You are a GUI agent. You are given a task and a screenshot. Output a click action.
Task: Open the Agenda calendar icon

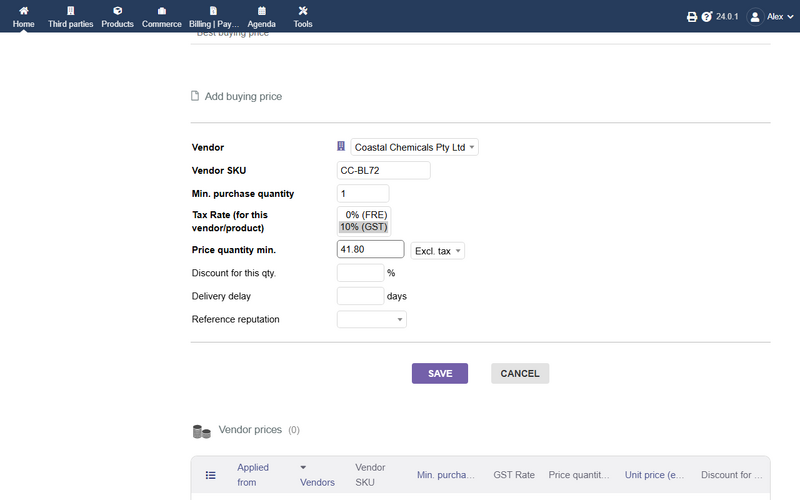[x=262, y=11]
